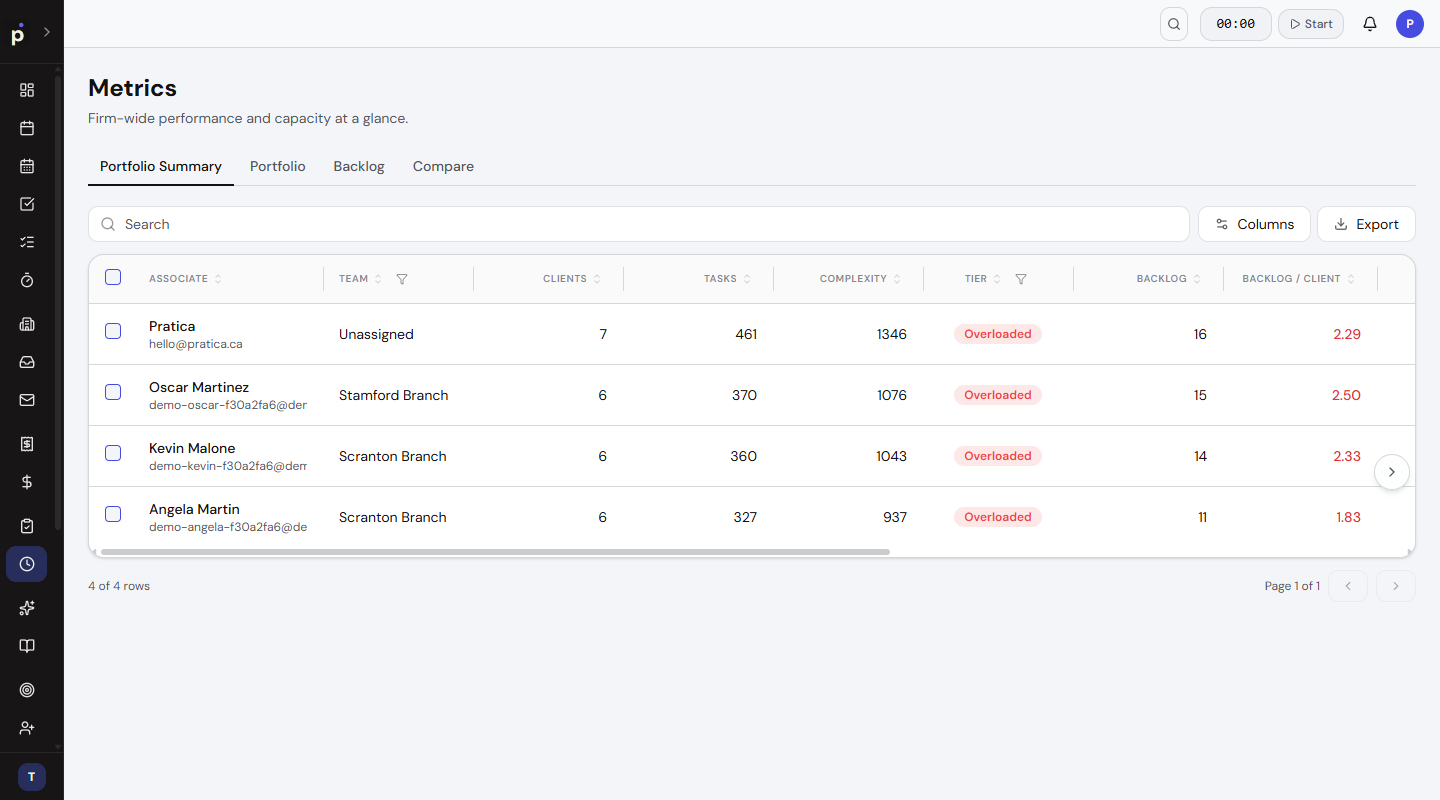
Task: Click the email hello@pratica.ca
Action: (x=196, y=344)
